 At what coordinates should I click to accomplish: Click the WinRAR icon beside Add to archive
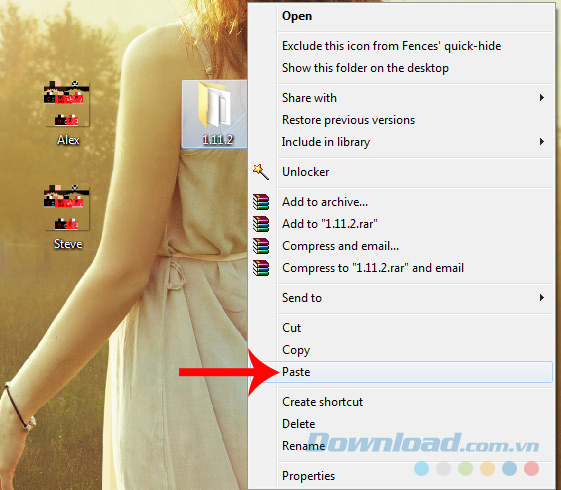[x=261, y=202]
